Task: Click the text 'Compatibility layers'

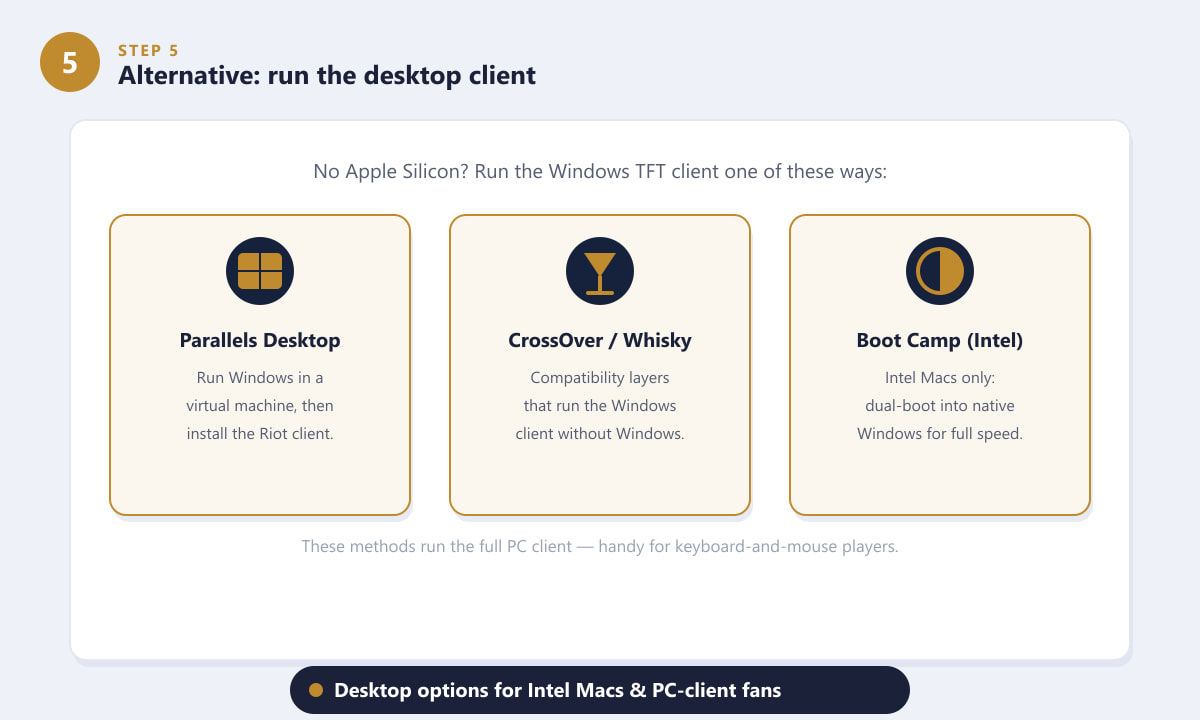Action: [x=600, y=378]
